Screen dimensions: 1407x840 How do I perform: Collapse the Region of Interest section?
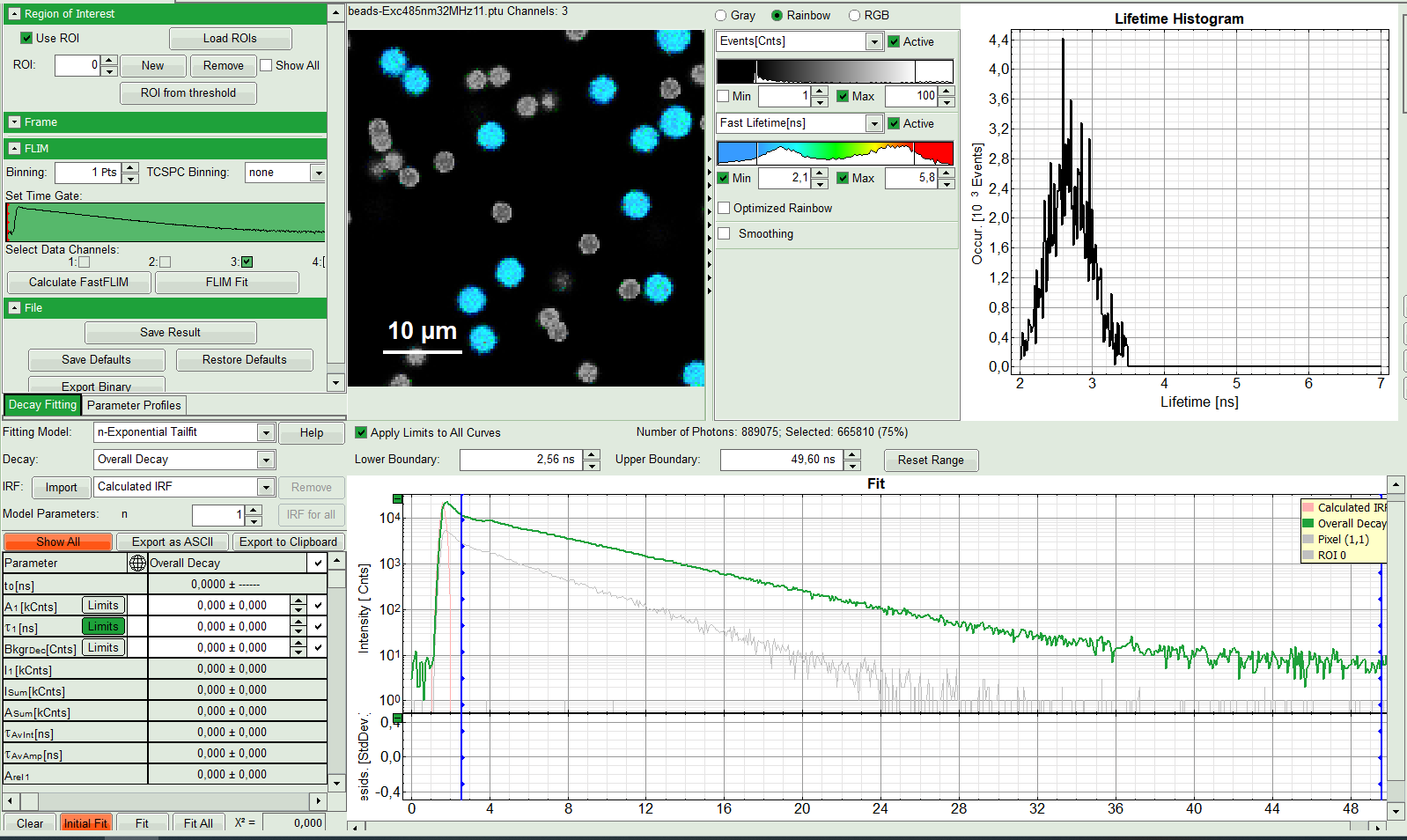[14, 14]
